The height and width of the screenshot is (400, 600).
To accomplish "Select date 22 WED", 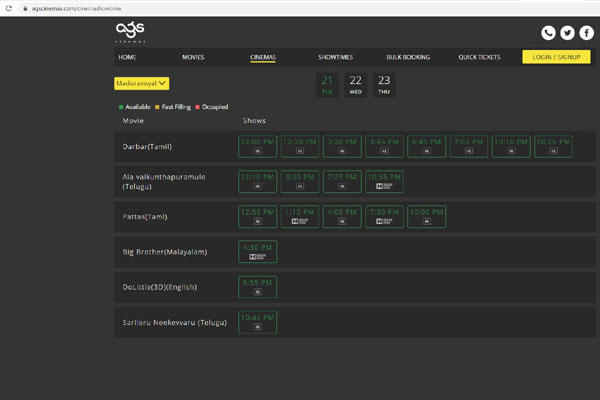I will [355, 85].
